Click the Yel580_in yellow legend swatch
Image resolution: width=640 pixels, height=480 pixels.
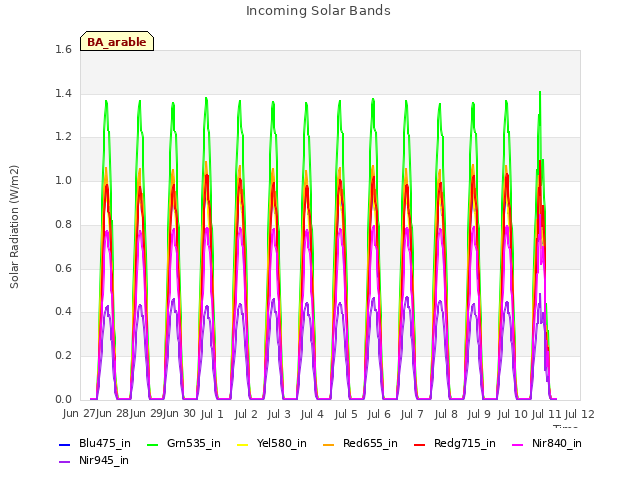pos(242,444)
